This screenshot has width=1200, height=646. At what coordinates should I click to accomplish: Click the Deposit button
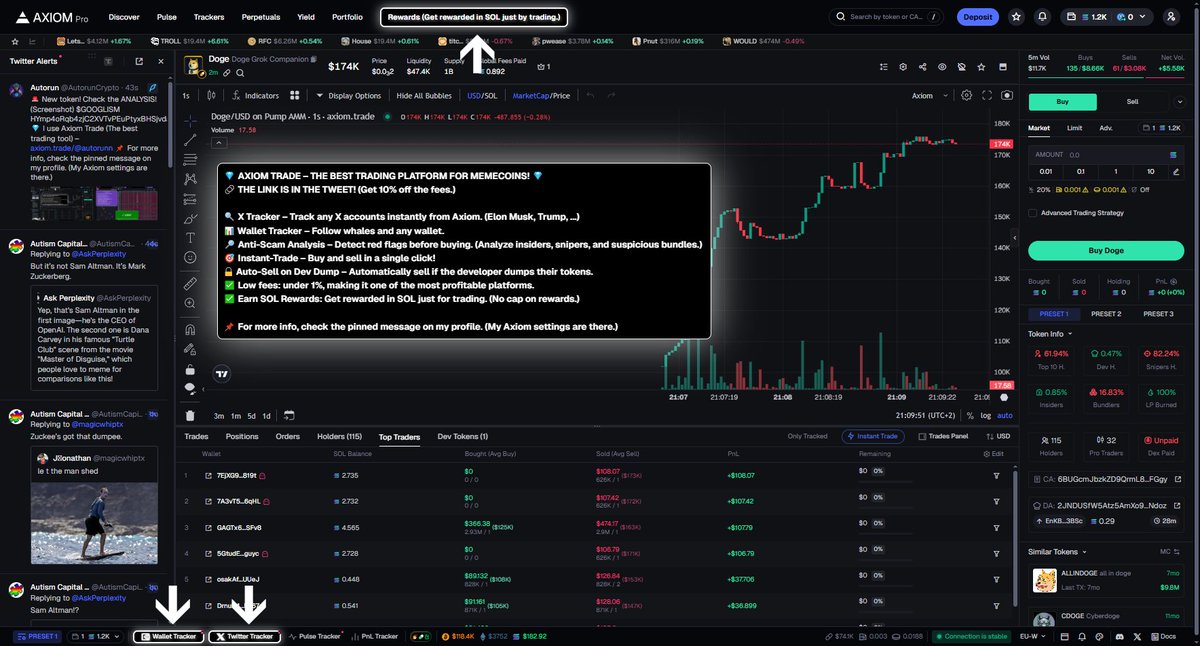tap(977, 17)
